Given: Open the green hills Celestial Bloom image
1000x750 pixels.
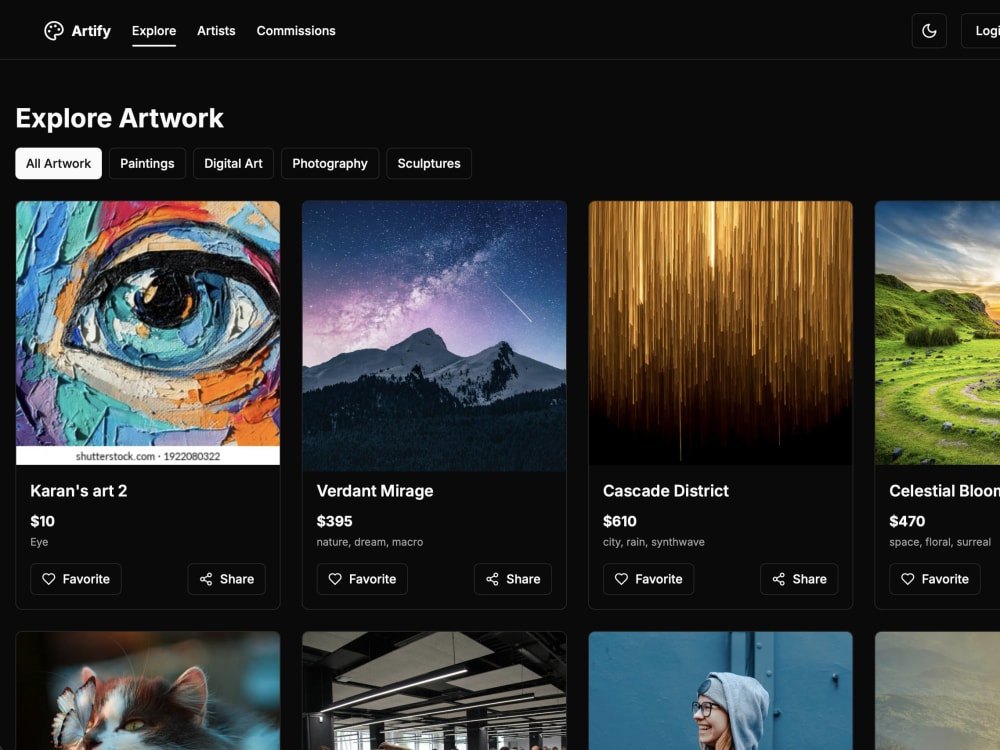Looking at the screenshot, I should pyautogui.click(x=938, y=333).
